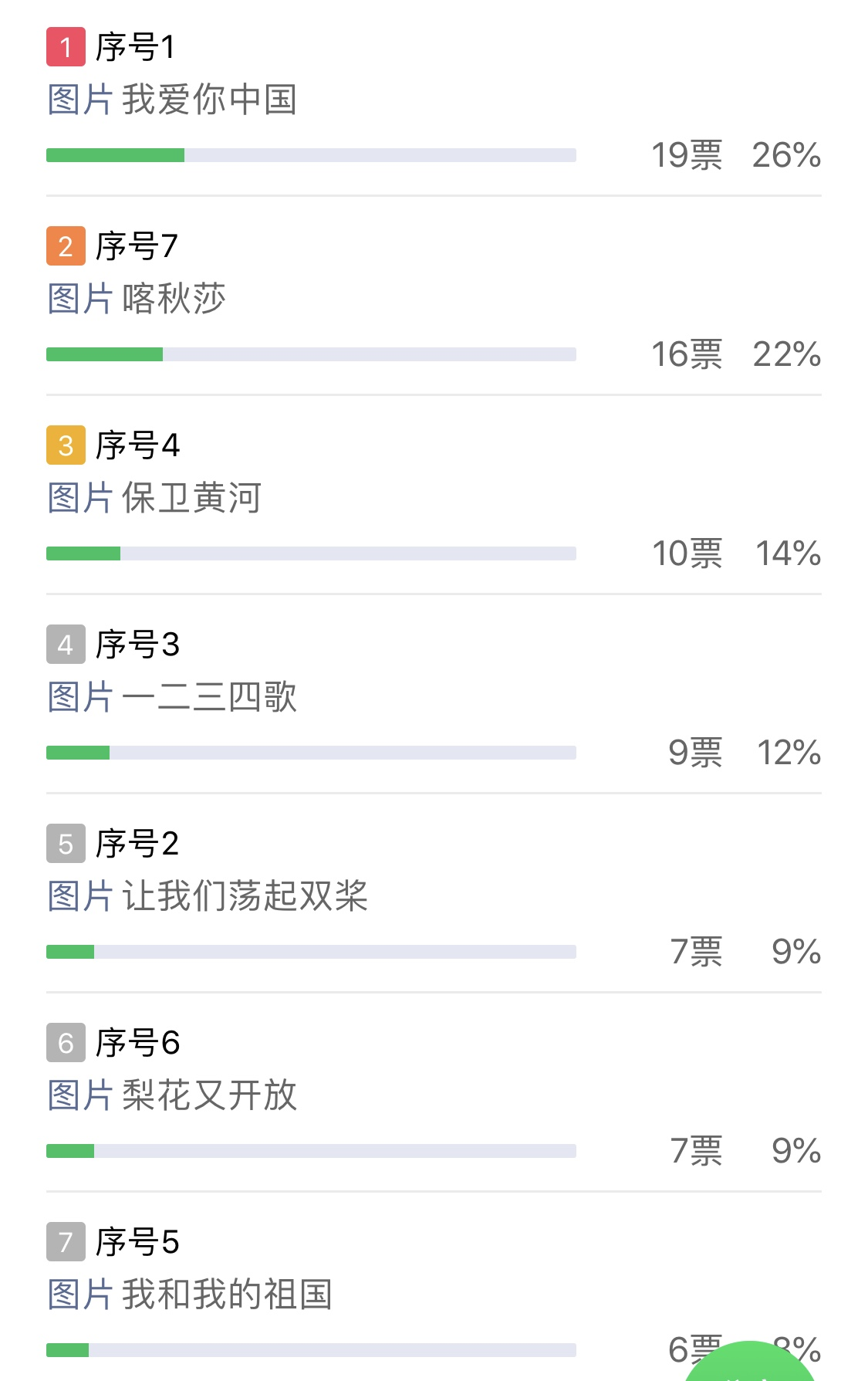Viewport: 868px width, 1381px height.
Task: Open 图片 link for 保卫黄河
Action: [80, 498]
